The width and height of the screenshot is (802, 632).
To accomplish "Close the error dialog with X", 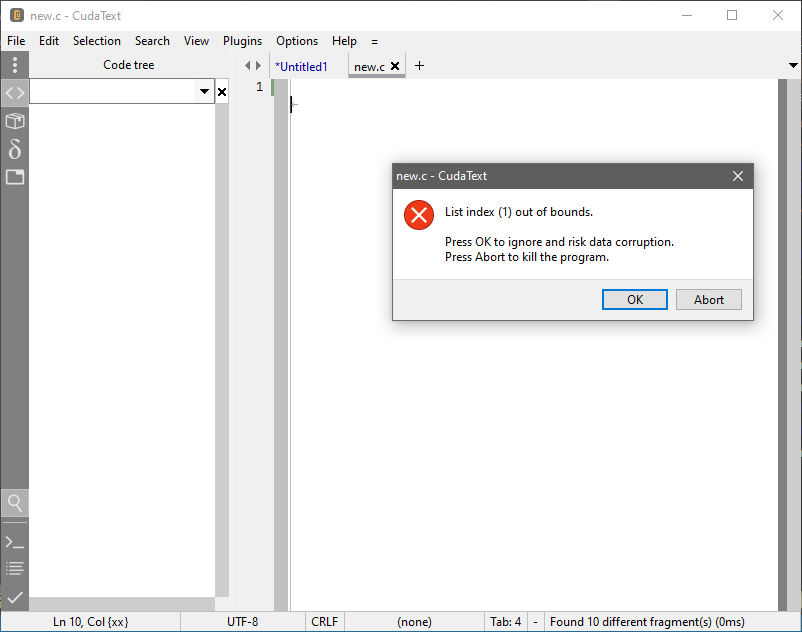I will [738, 176].
